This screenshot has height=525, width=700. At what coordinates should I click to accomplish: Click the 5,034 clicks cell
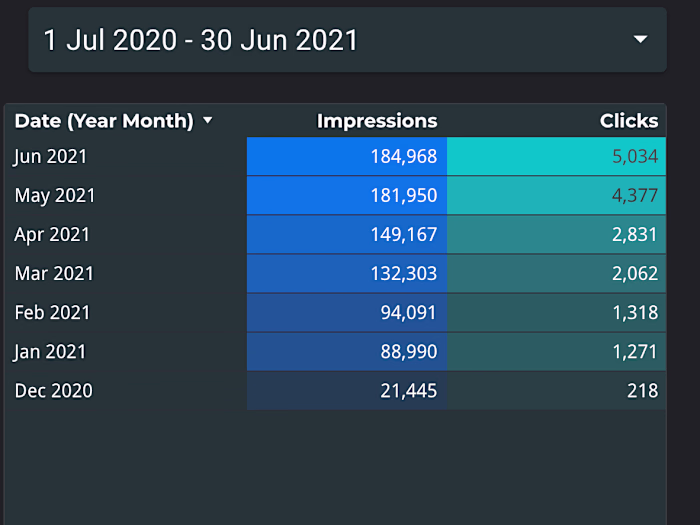[x=557, y=156]
